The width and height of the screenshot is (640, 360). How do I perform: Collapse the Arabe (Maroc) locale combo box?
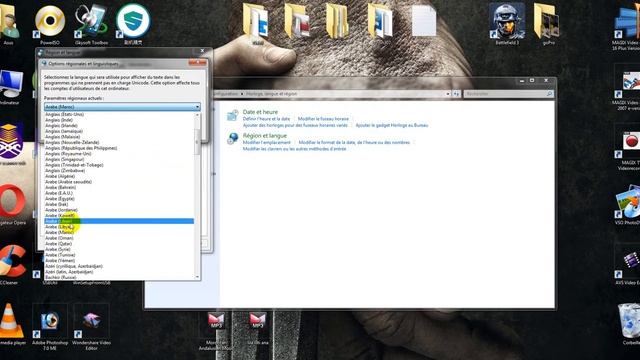pyautogui.click(x=198, y=107)
